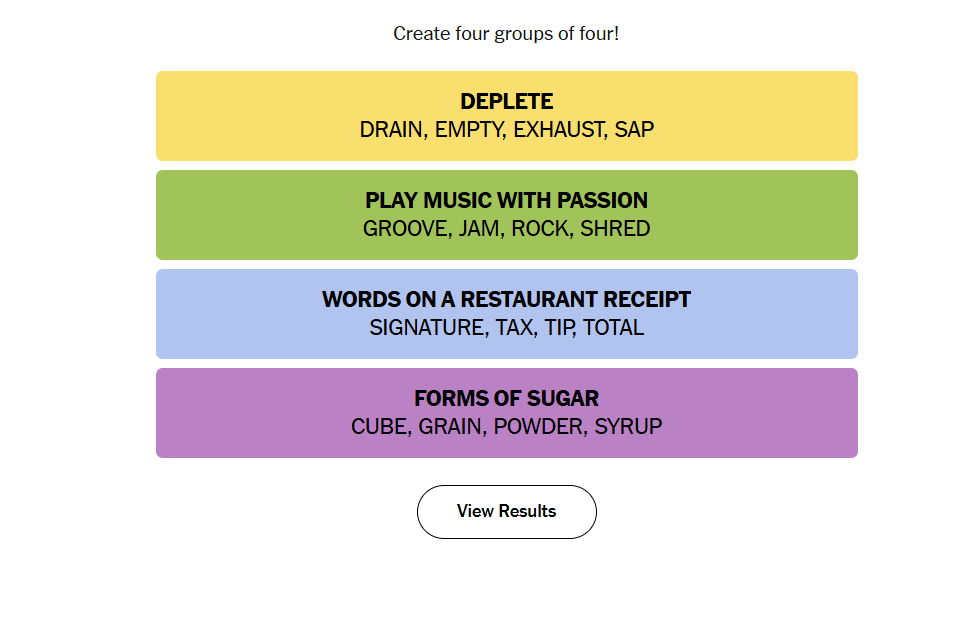Click the word SYRUP in purple card
961x629 pixels.
(628, 427)
